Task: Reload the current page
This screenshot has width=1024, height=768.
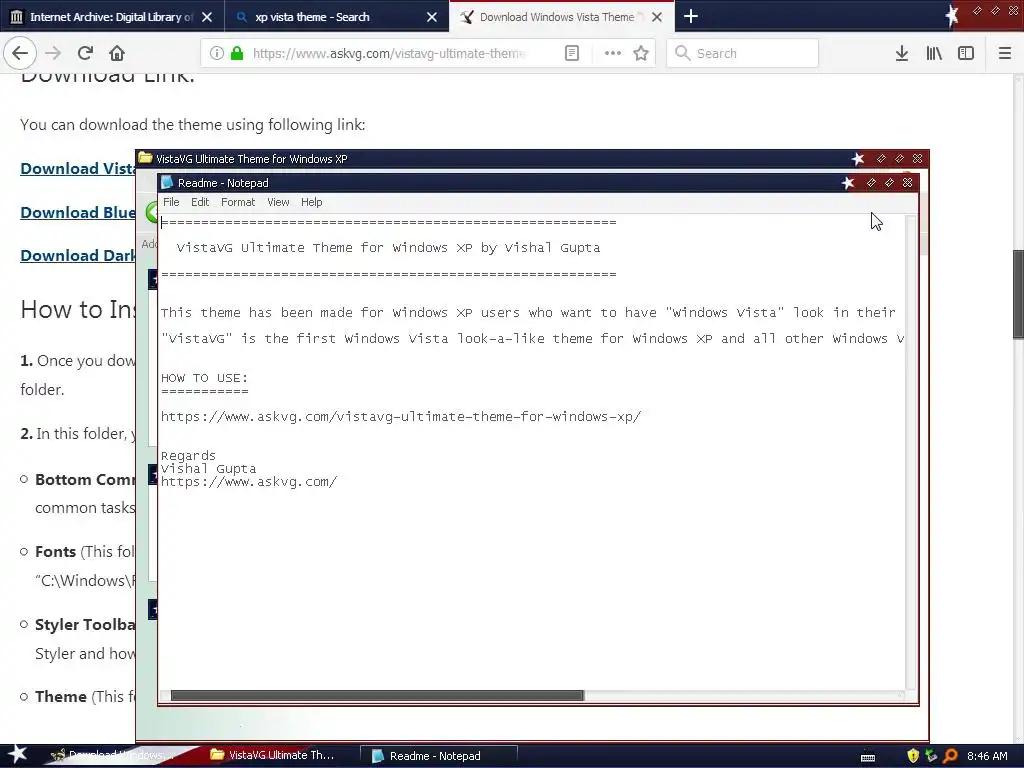Action: point(85,53)
